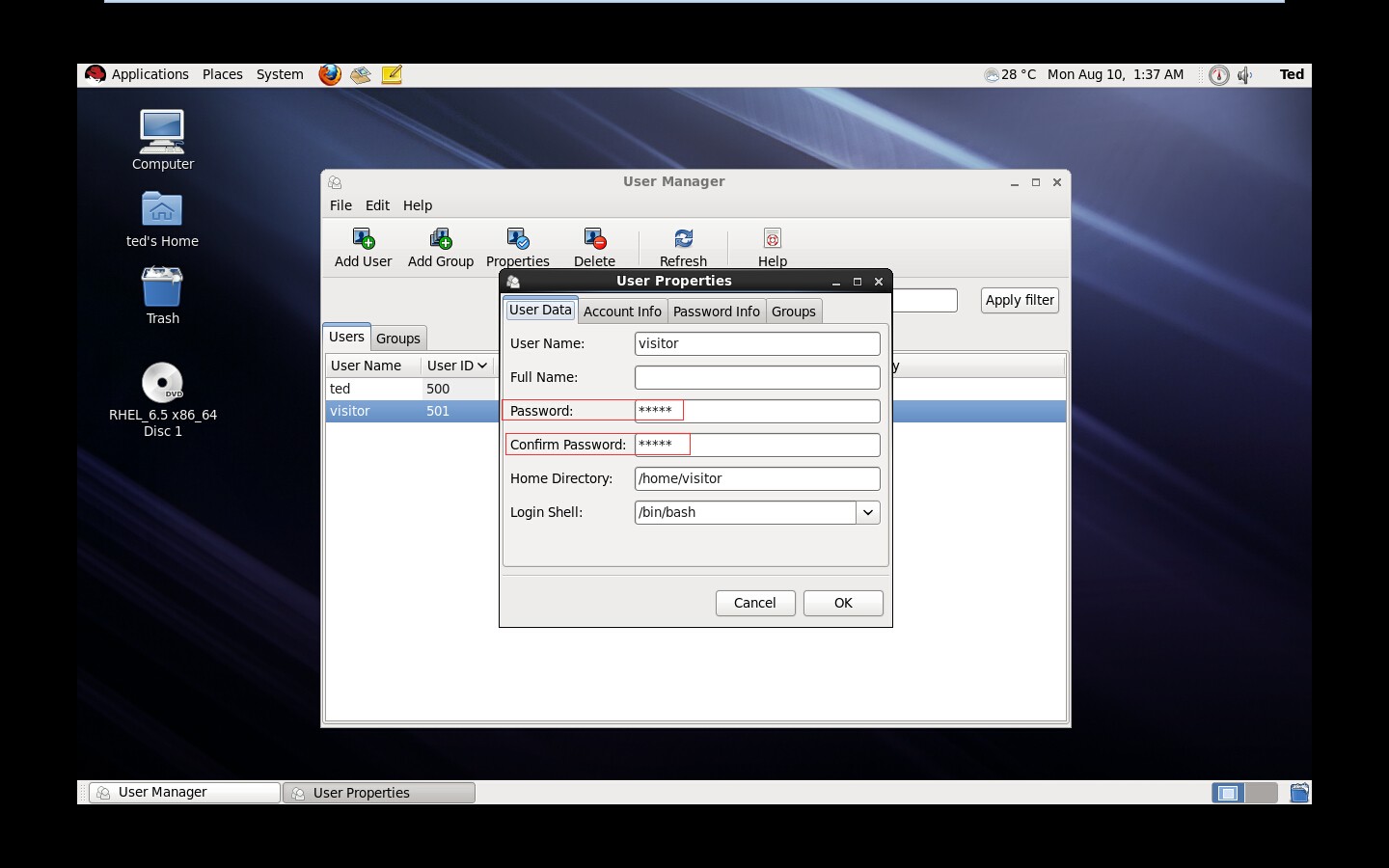Open the Login Shell dropdown arrow

tap(868, 512)
